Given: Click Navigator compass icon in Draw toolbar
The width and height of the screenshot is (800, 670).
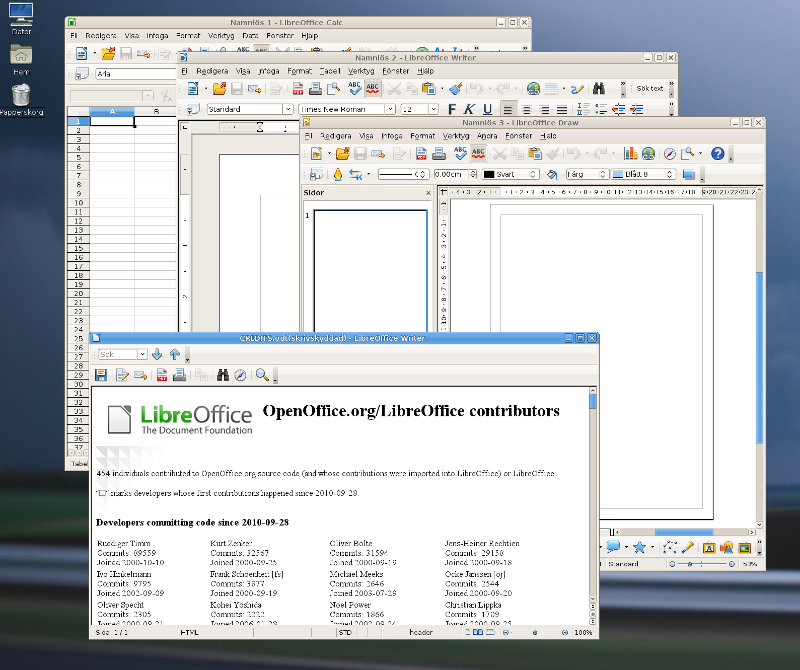Looking at the screenshot, I should (670, 153).
